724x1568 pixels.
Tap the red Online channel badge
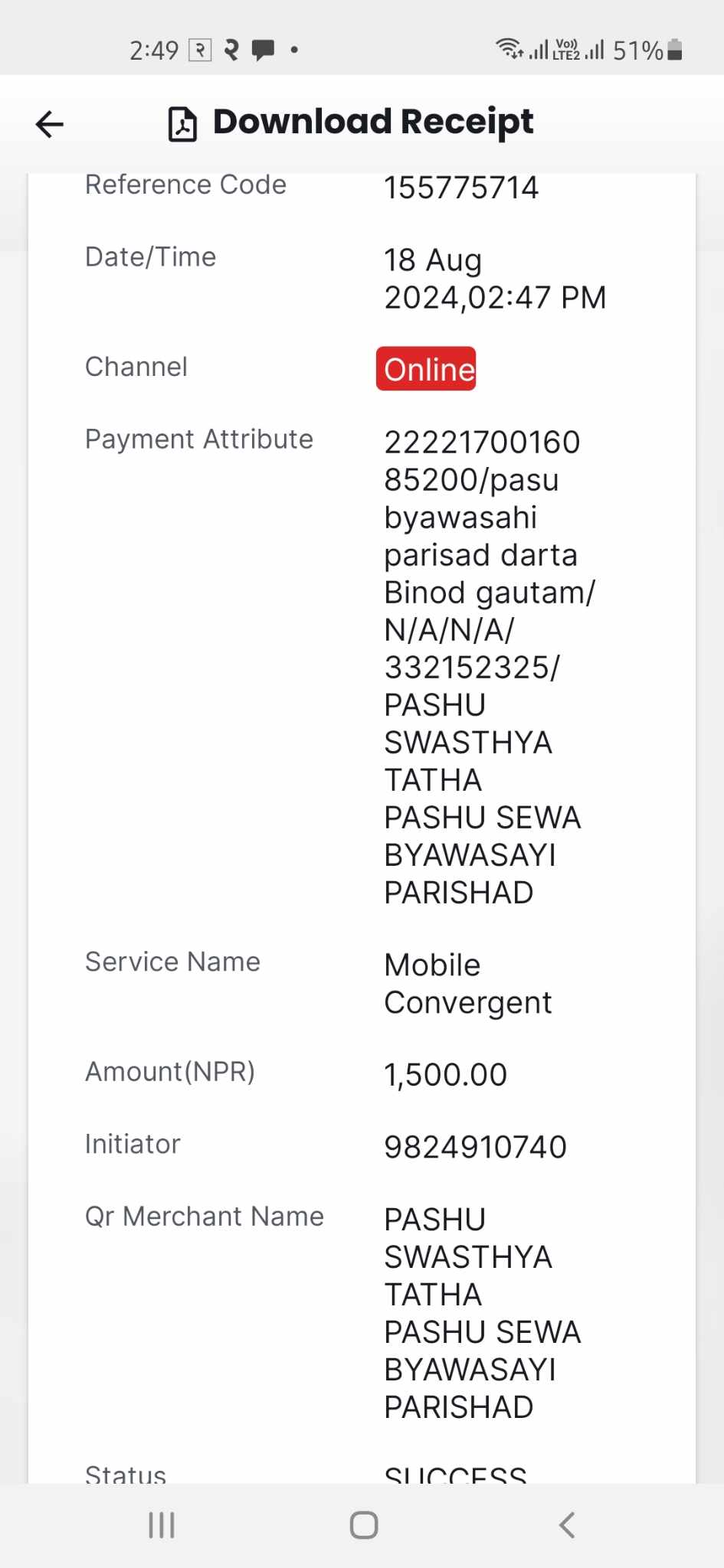[426, 369]
